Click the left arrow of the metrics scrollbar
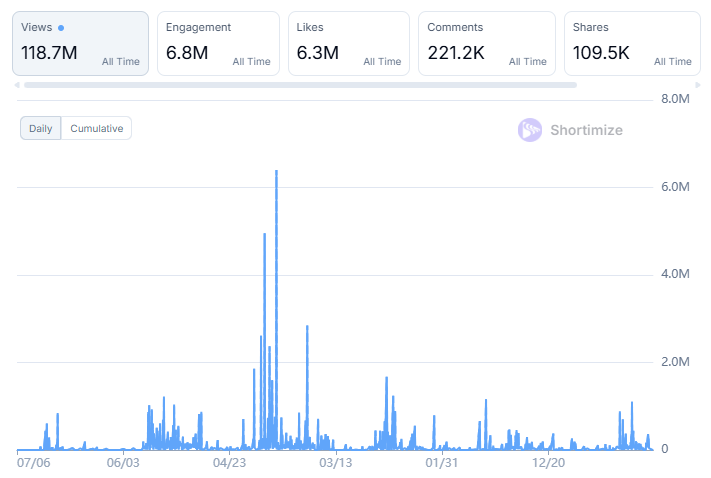Viewport: 711px width, 478px height. point(17,85)
